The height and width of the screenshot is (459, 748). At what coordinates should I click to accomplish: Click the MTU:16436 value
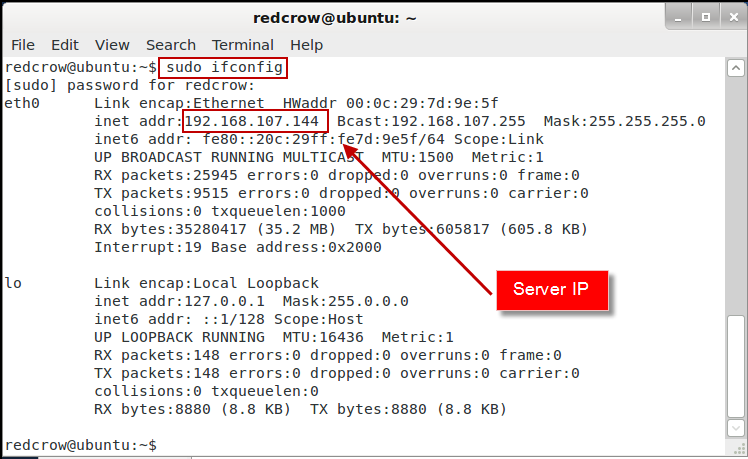click(x=323, y=337)
